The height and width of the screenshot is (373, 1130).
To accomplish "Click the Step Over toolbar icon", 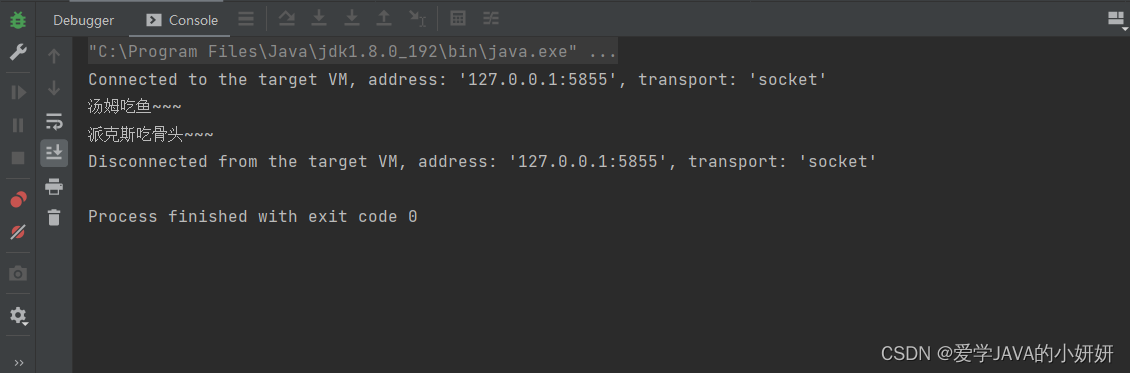I will pos(287,19).
